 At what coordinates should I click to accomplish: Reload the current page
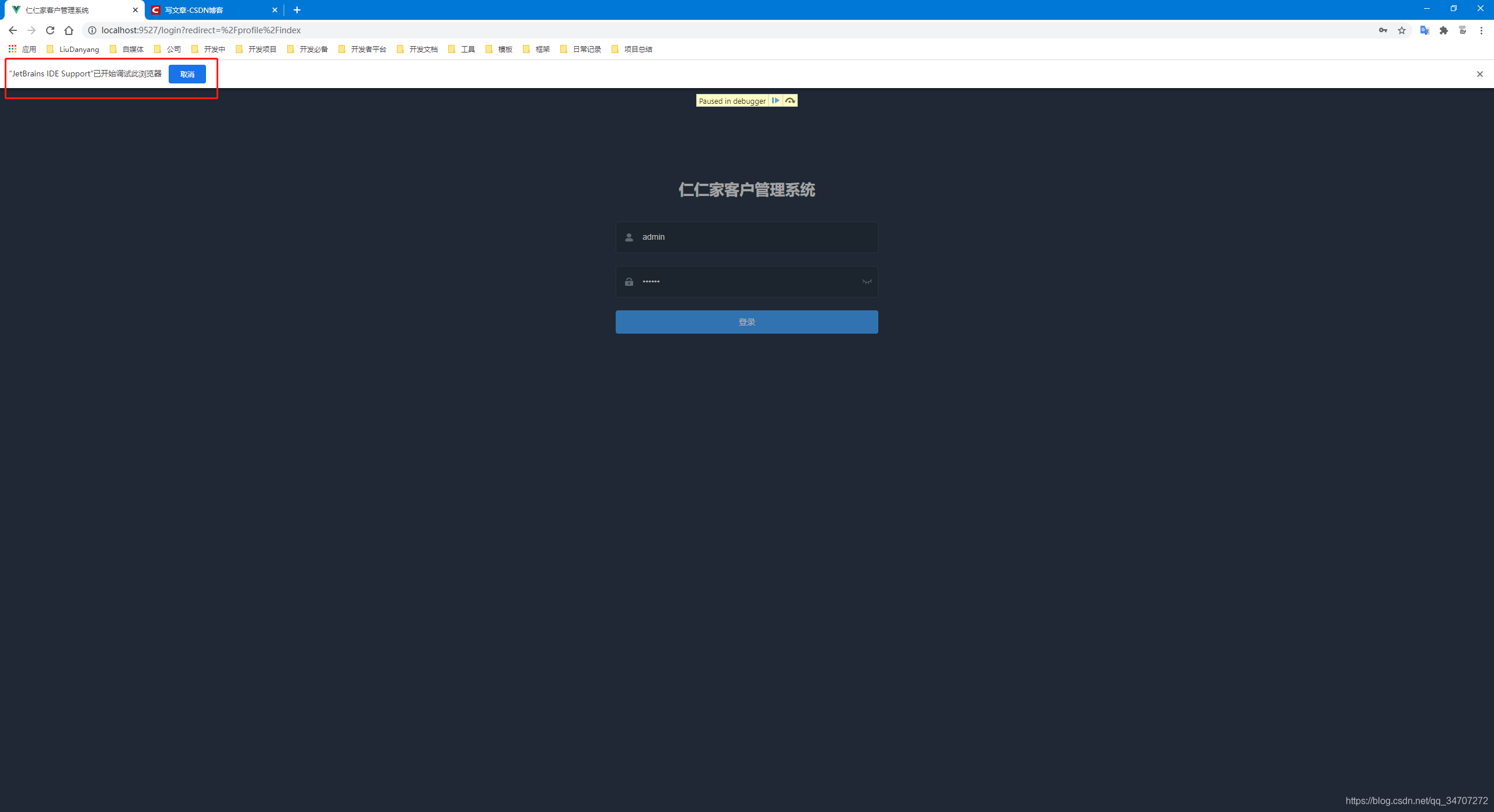pyautogui.click(x=50, y=30)
